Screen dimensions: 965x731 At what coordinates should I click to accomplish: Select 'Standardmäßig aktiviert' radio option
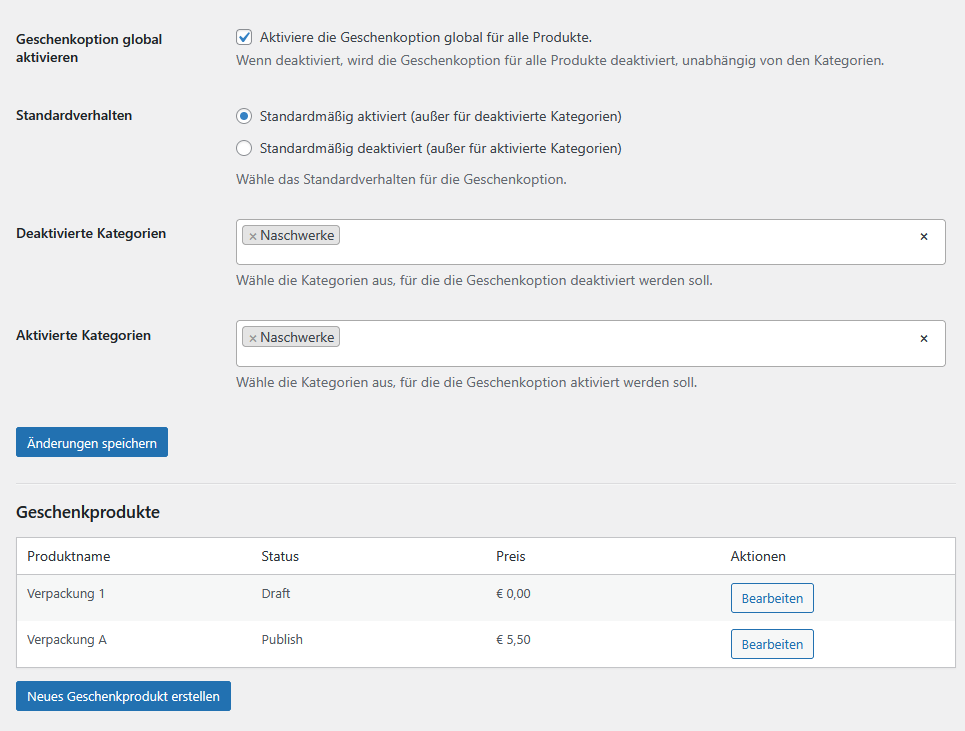(244, 116)
